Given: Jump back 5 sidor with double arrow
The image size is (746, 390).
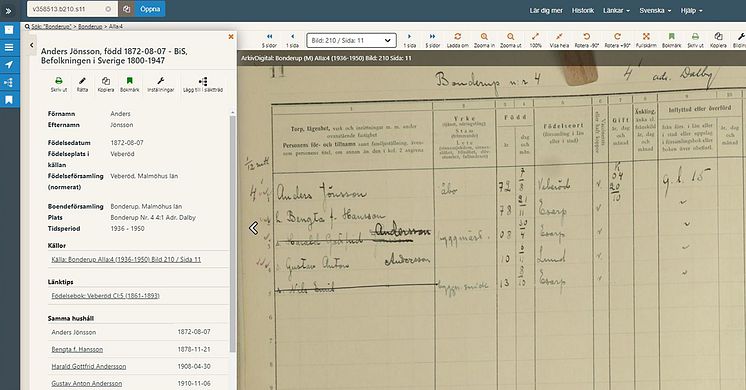Looking at the screenshot, I should tap(269, 37).
